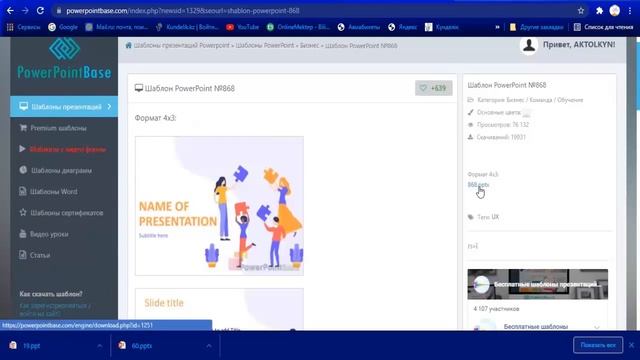Click the address bar URL
Image resolution: width=640 pixels, height=360 pixels.
pyautogui.click(x=183, y=11)
